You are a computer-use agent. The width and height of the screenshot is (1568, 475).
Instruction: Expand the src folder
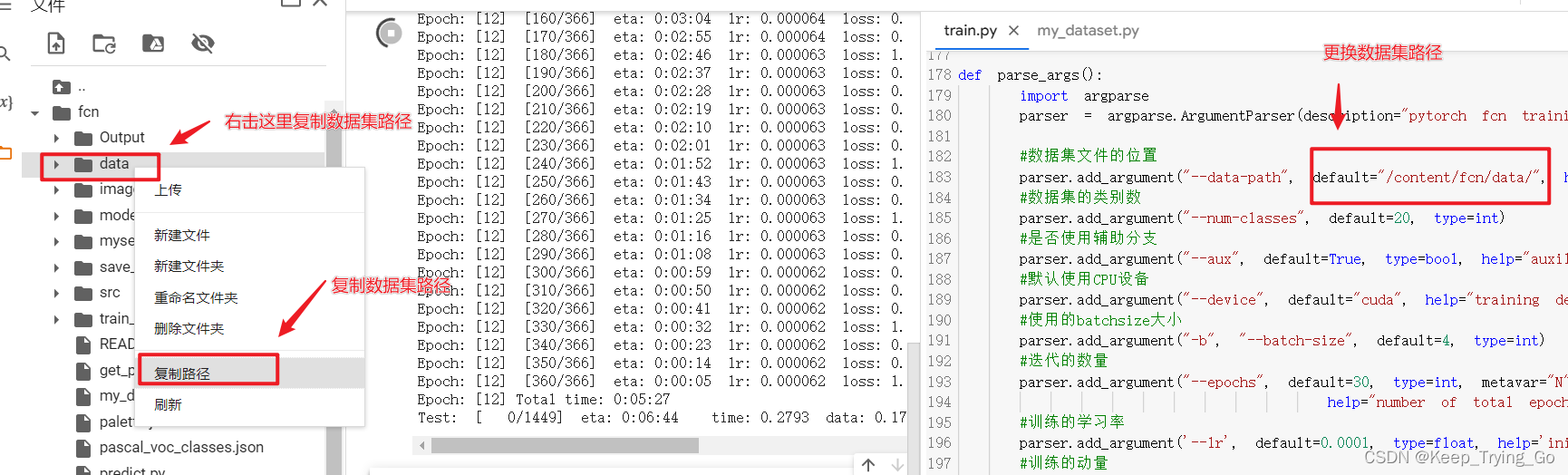pos(57,293)
